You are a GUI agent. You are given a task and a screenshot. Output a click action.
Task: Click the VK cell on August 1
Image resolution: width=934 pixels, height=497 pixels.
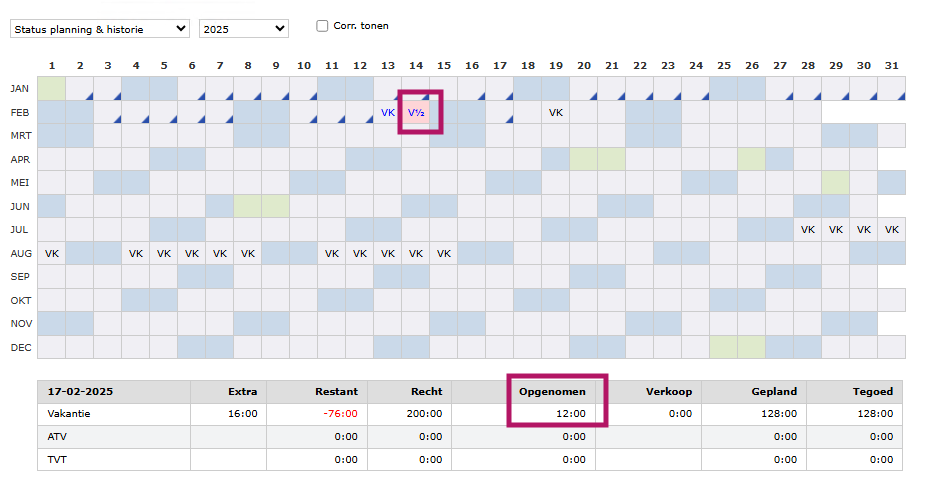tap(52, 253)
